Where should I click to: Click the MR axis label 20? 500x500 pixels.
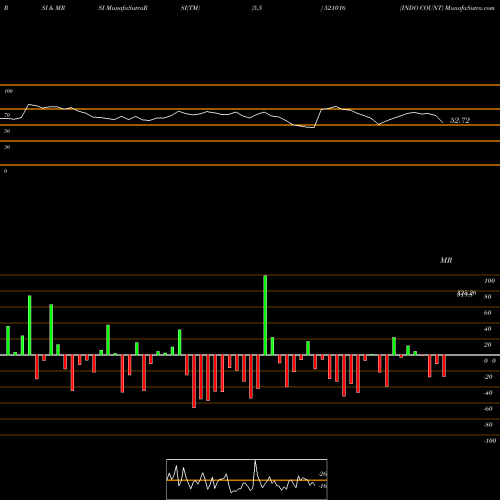tap(488, 345)
